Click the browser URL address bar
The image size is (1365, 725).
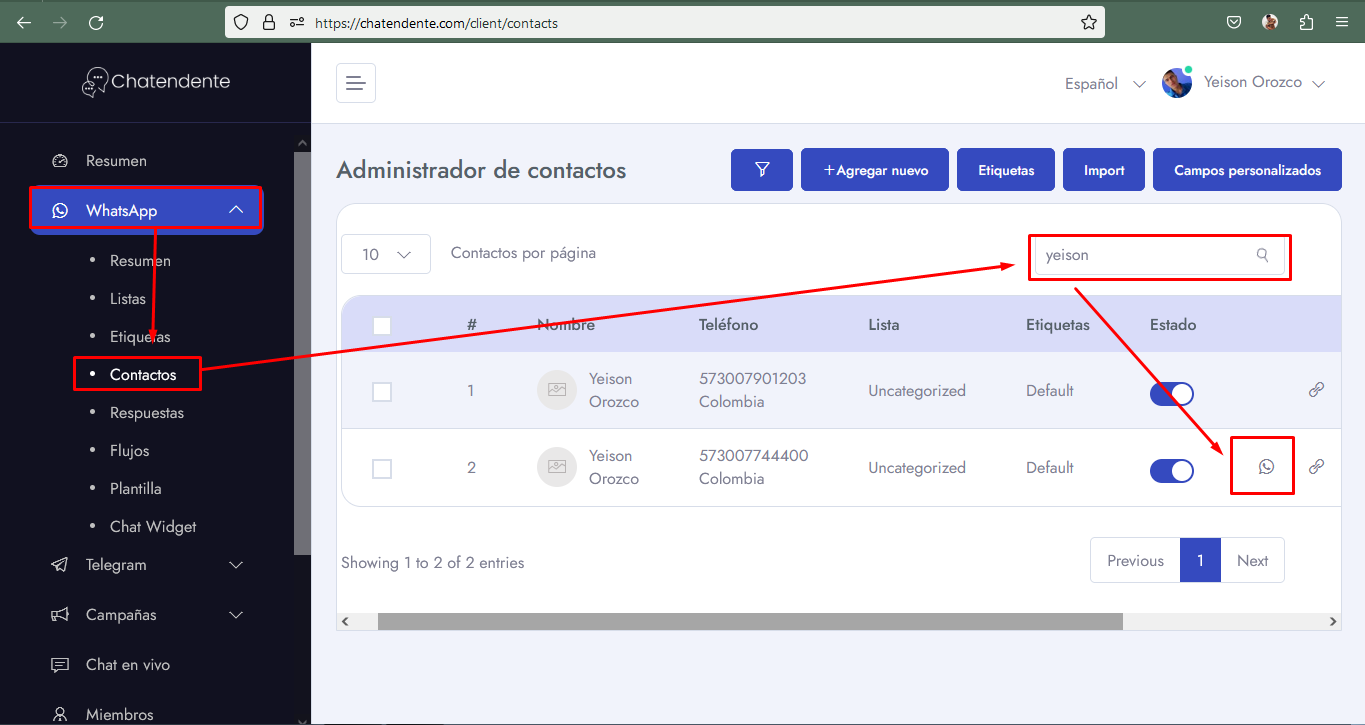(x=665, y=22)
